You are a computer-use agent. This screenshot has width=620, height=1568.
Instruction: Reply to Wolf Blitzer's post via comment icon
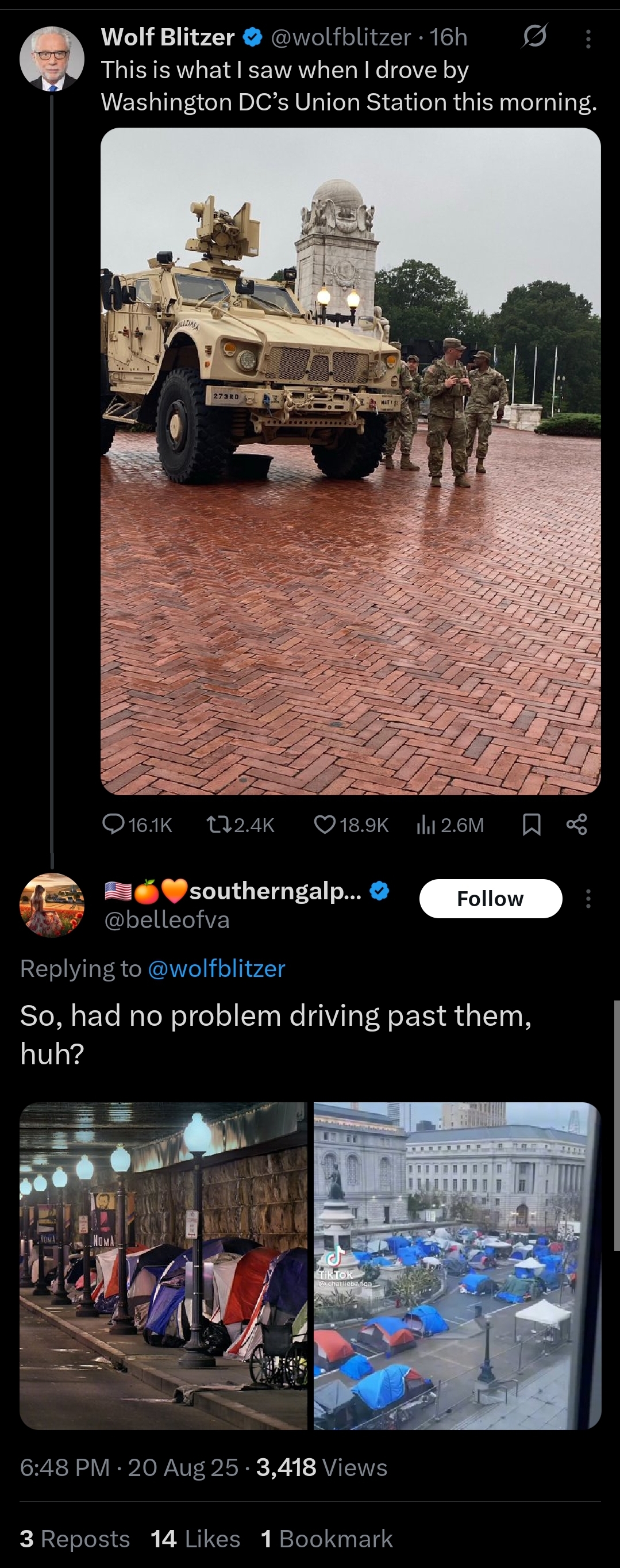pos(113,823)
